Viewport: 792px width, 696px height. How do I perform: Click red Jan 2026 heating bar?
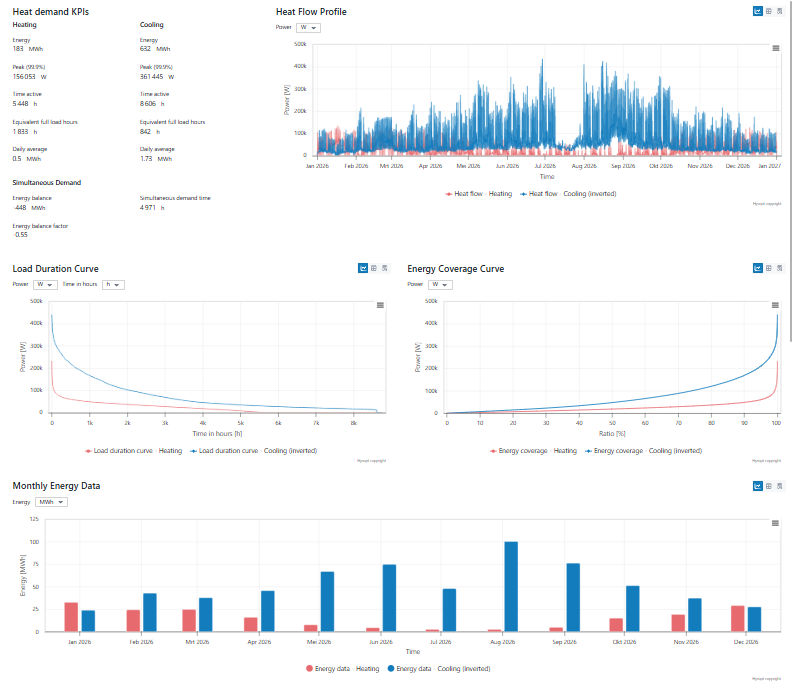coord(71,617)
